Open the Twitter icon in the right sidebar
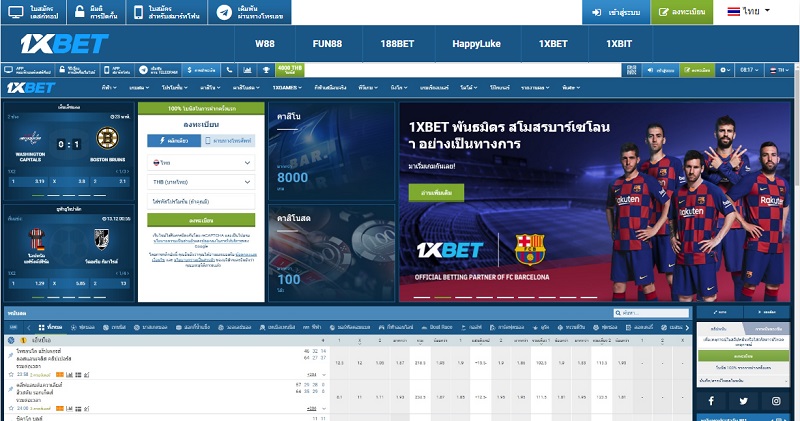800x421 pixels. [x=743, y=401]
